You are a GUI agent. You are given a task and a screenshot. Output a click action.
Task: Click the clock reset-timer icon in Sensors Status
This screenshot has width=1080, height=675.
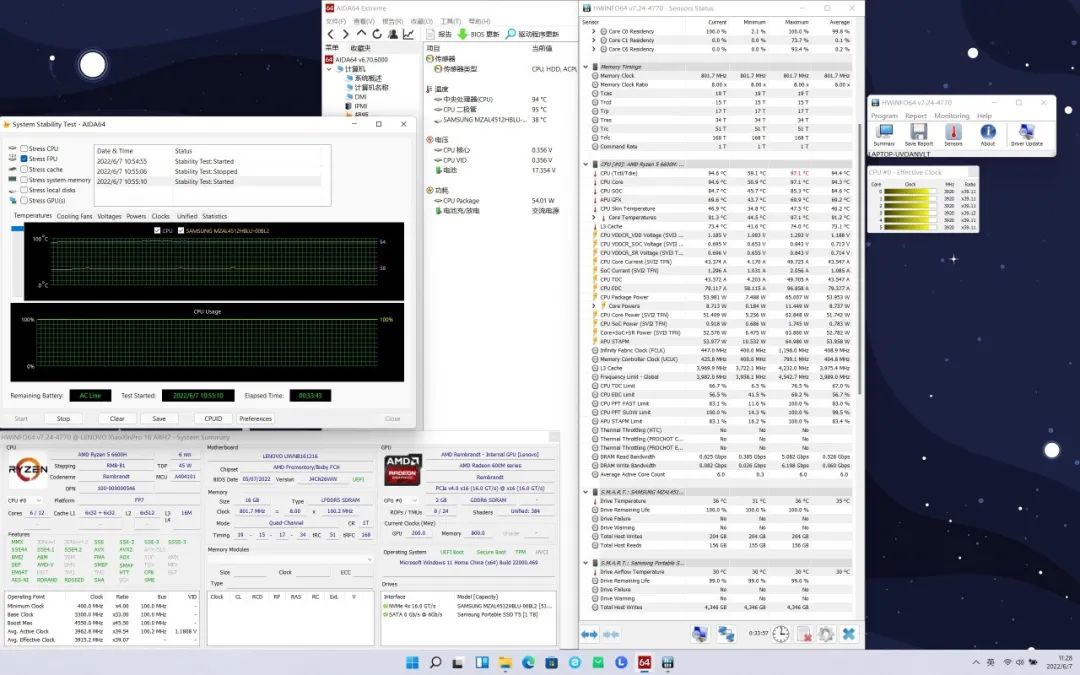click(780, 634)
